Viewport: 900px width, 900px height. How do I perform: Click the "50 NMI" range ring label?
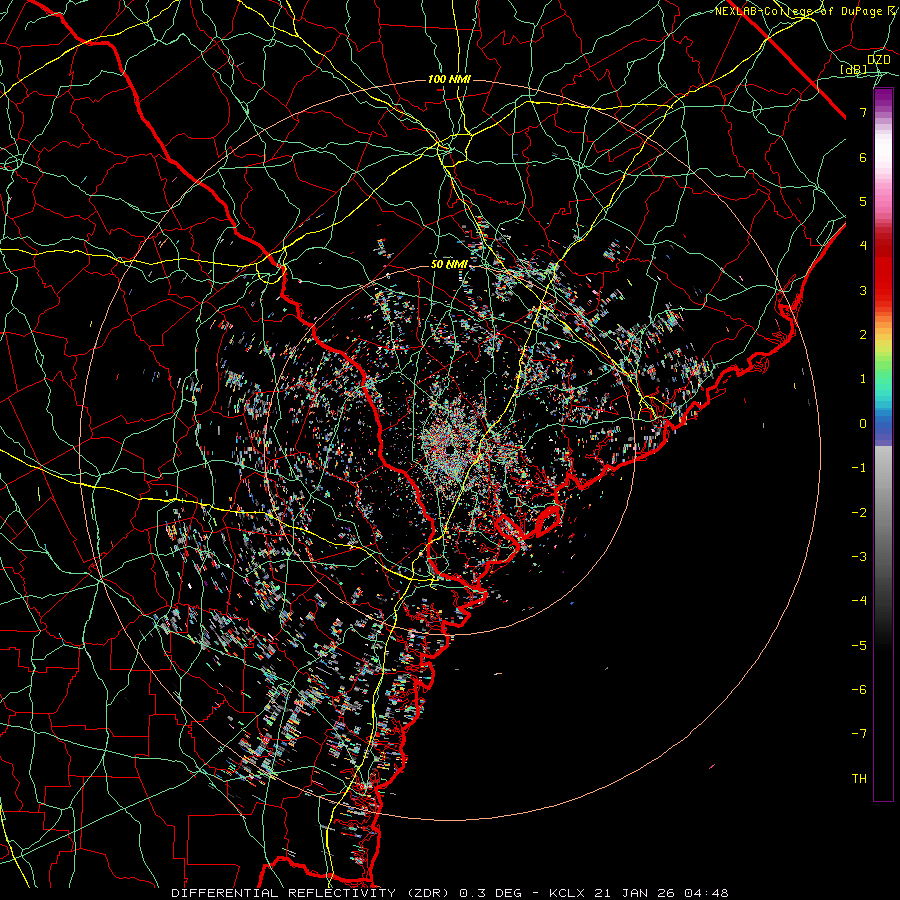(449, 264)
